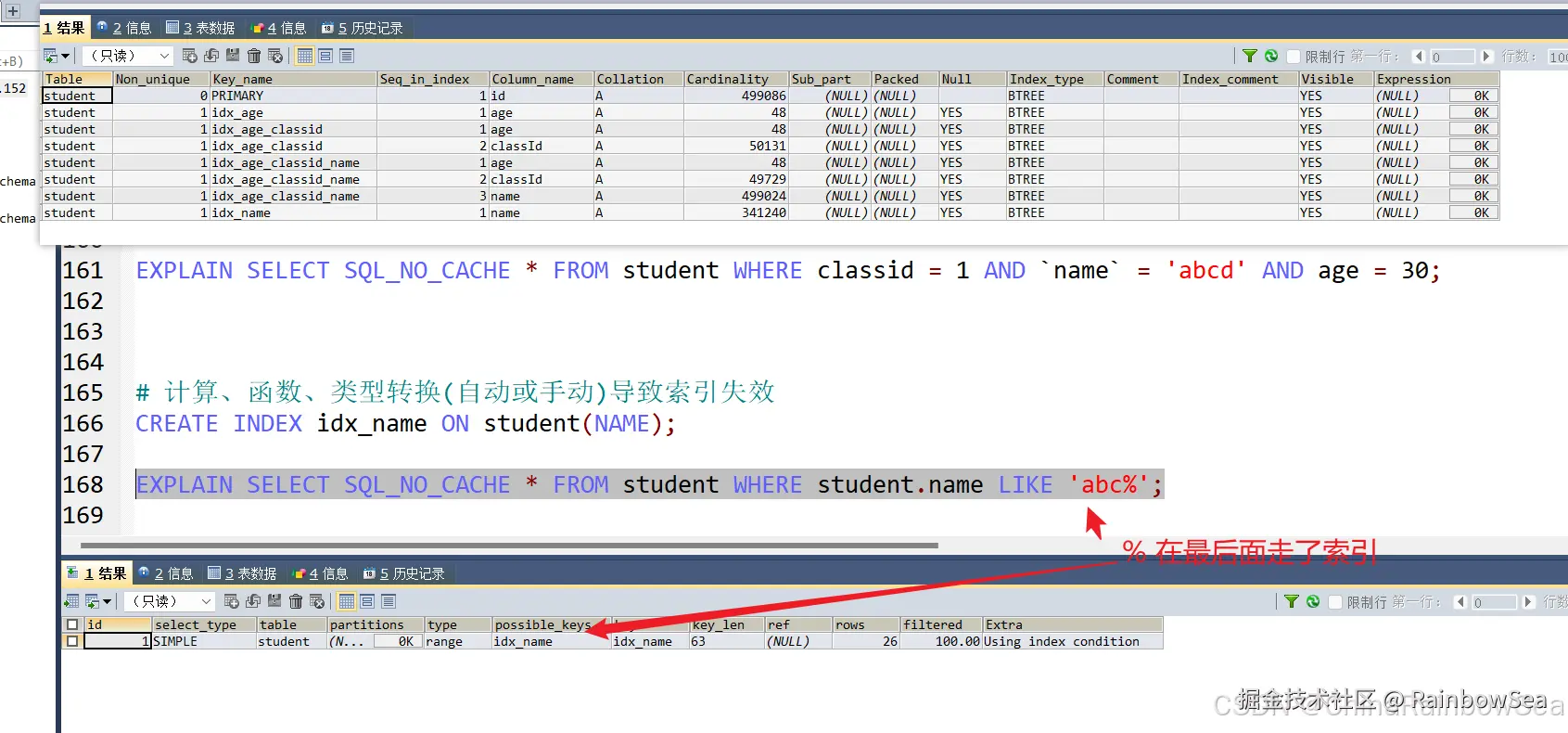Open lower panel 5 历史记录 tab

coord(404,573)
